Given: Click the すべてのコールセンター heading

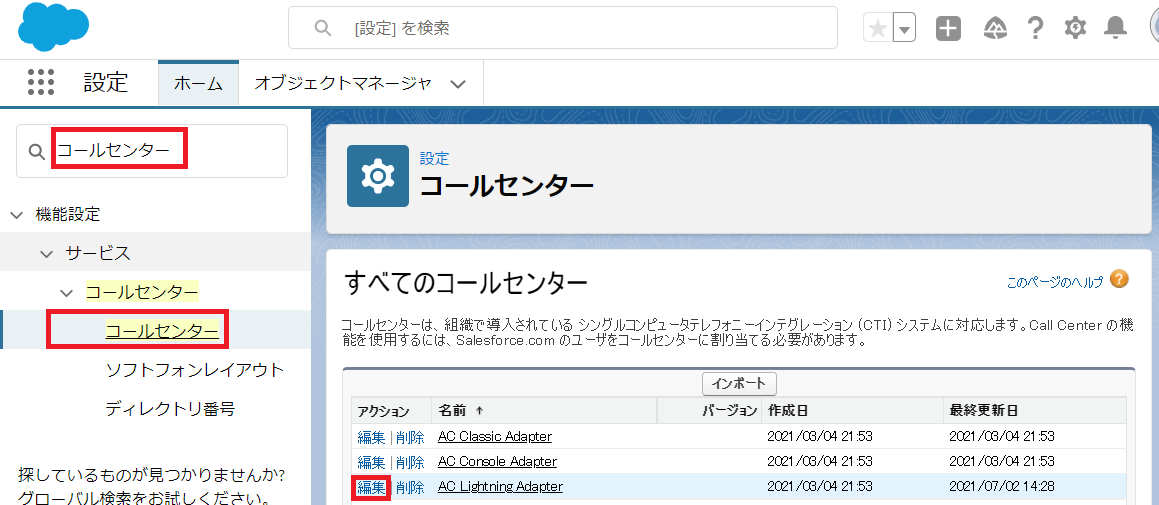Looking at the screenshot, I should coord(466,282).
